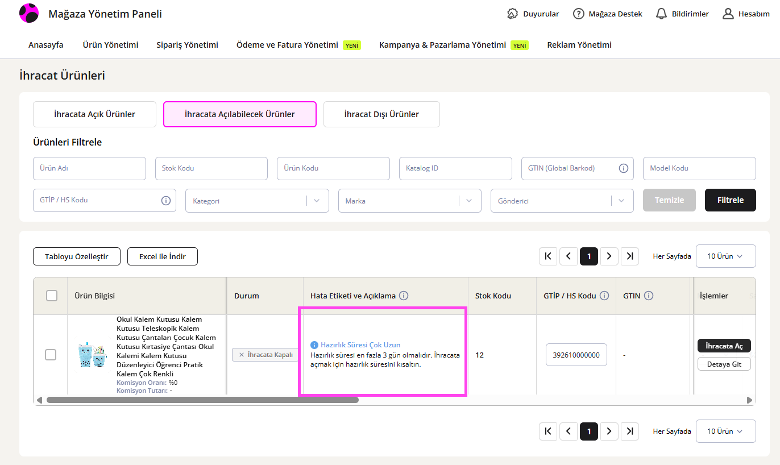Open Mağaza Destek help icon
This screenshot has width=780, height=465.
pos(578,14)
